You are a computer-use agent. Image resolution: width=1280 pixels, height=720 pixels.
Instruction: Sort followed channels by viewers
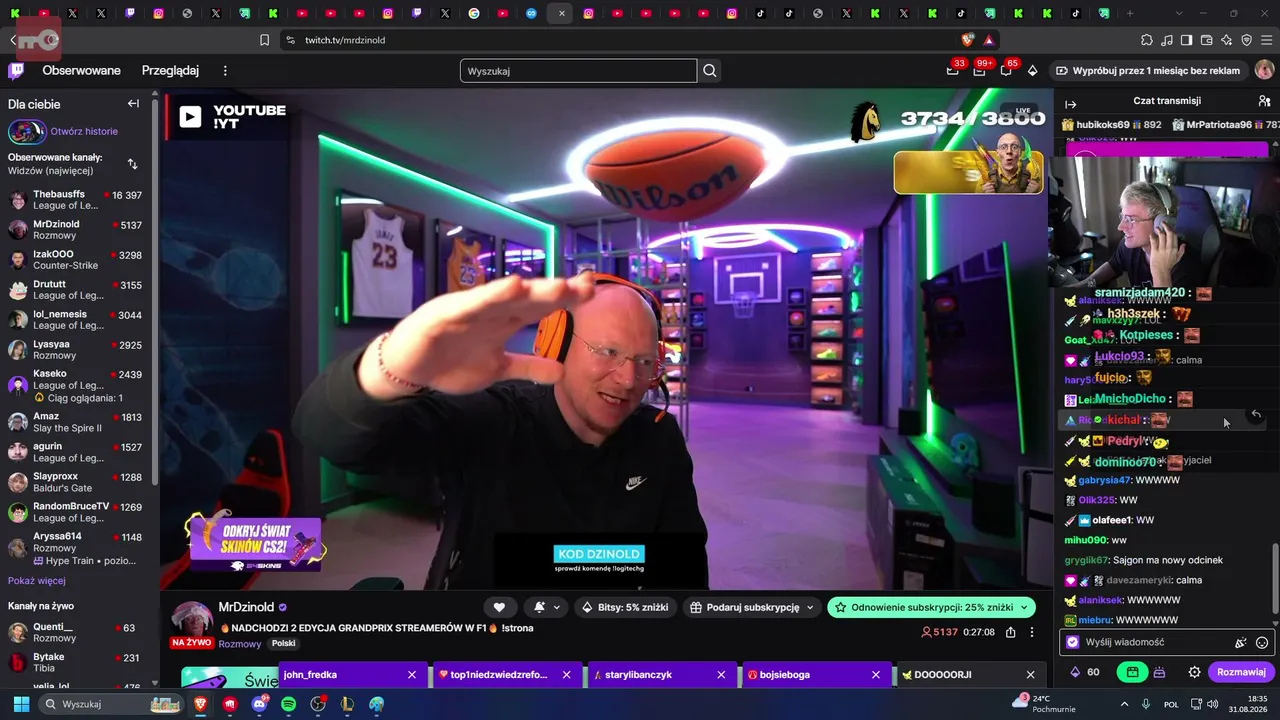[x=133, y=164]
